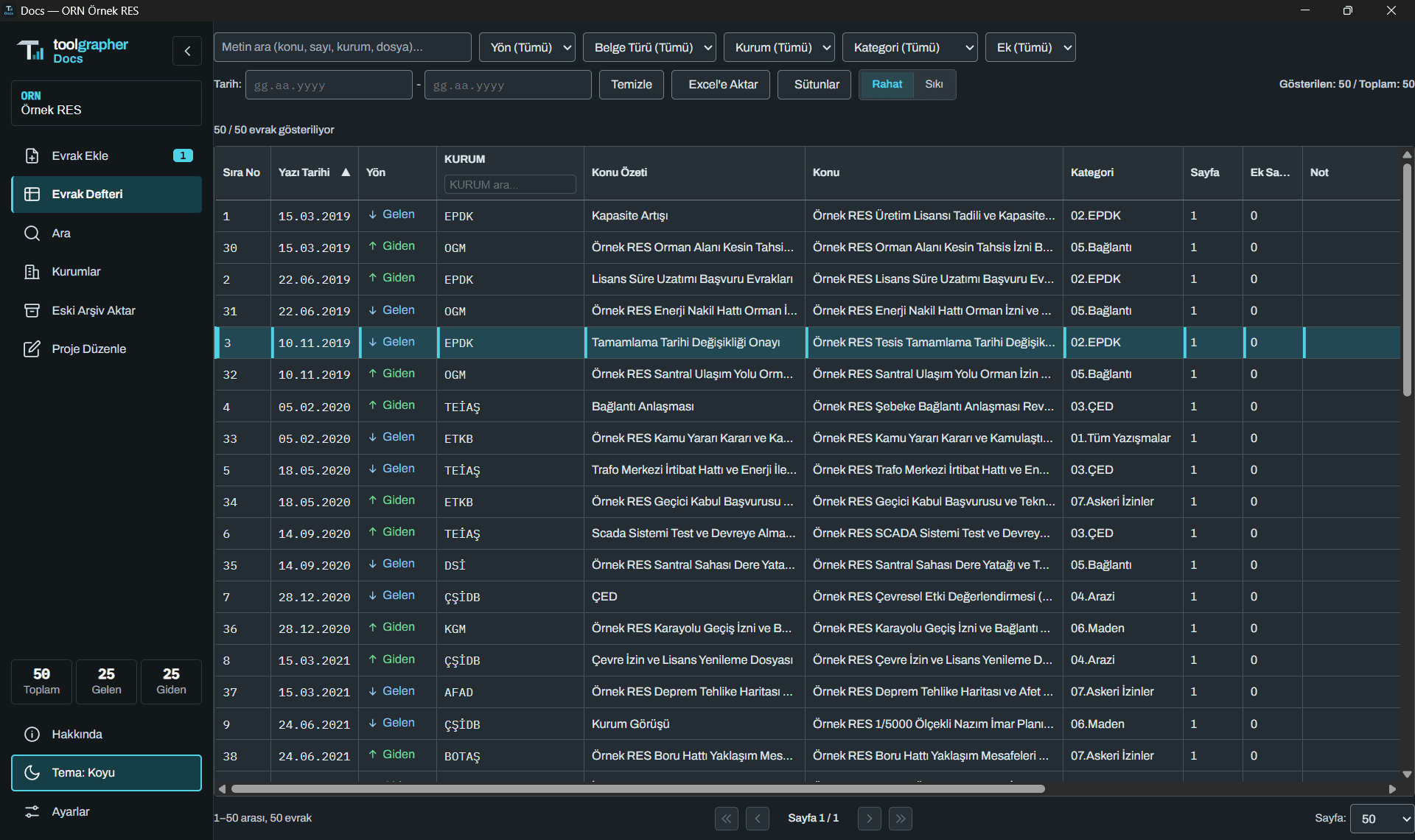Click the building icon beside Kurumlar
The width and height of the screenshot is (1415, 840).
[x=32, y=271]
